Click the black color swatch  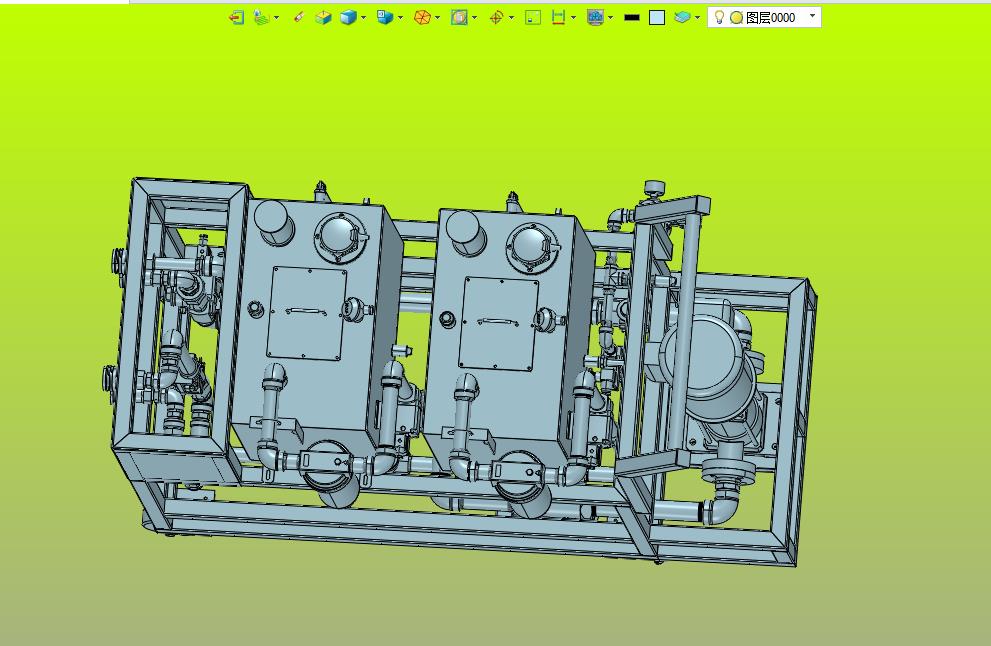pos(632,18)
